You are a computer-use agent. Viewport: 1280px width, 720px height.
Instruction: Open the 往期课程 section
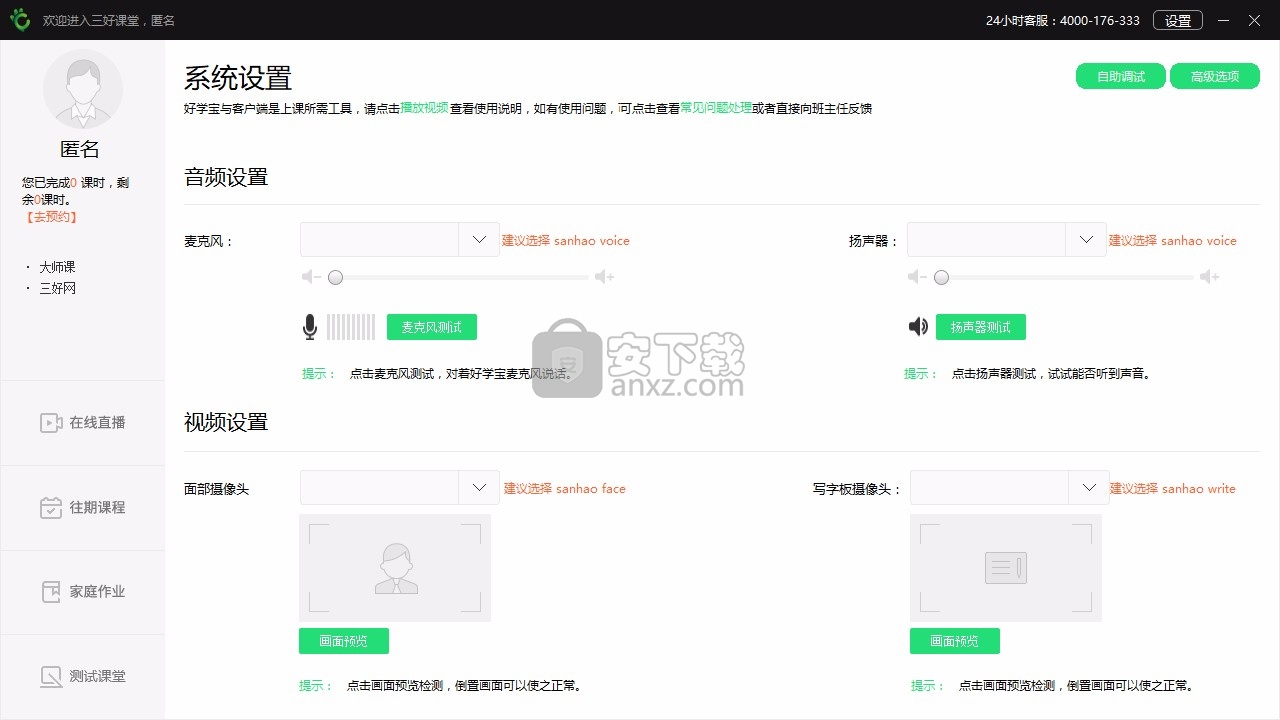pos(83,507)
